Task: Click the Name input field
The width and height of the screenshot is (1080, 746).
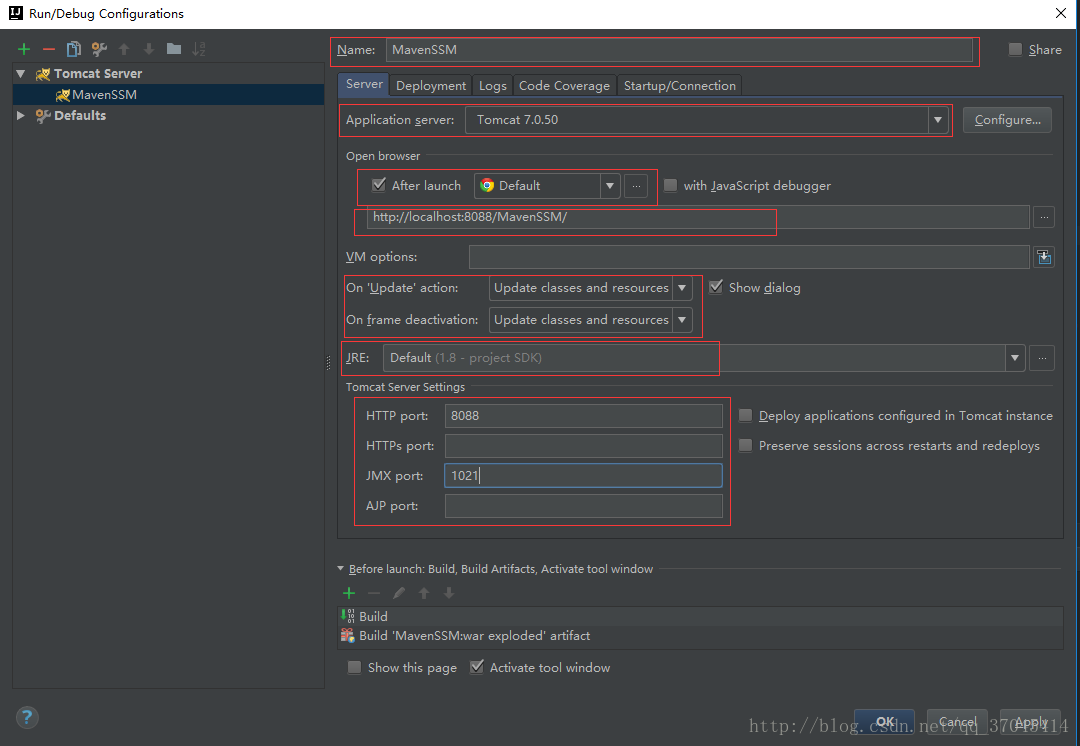Action: click(679, 50)
